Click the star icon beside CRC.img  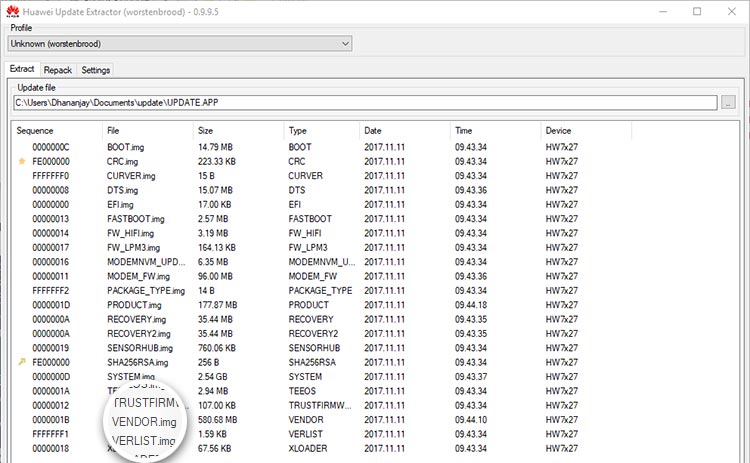click(x=22, y=161)
